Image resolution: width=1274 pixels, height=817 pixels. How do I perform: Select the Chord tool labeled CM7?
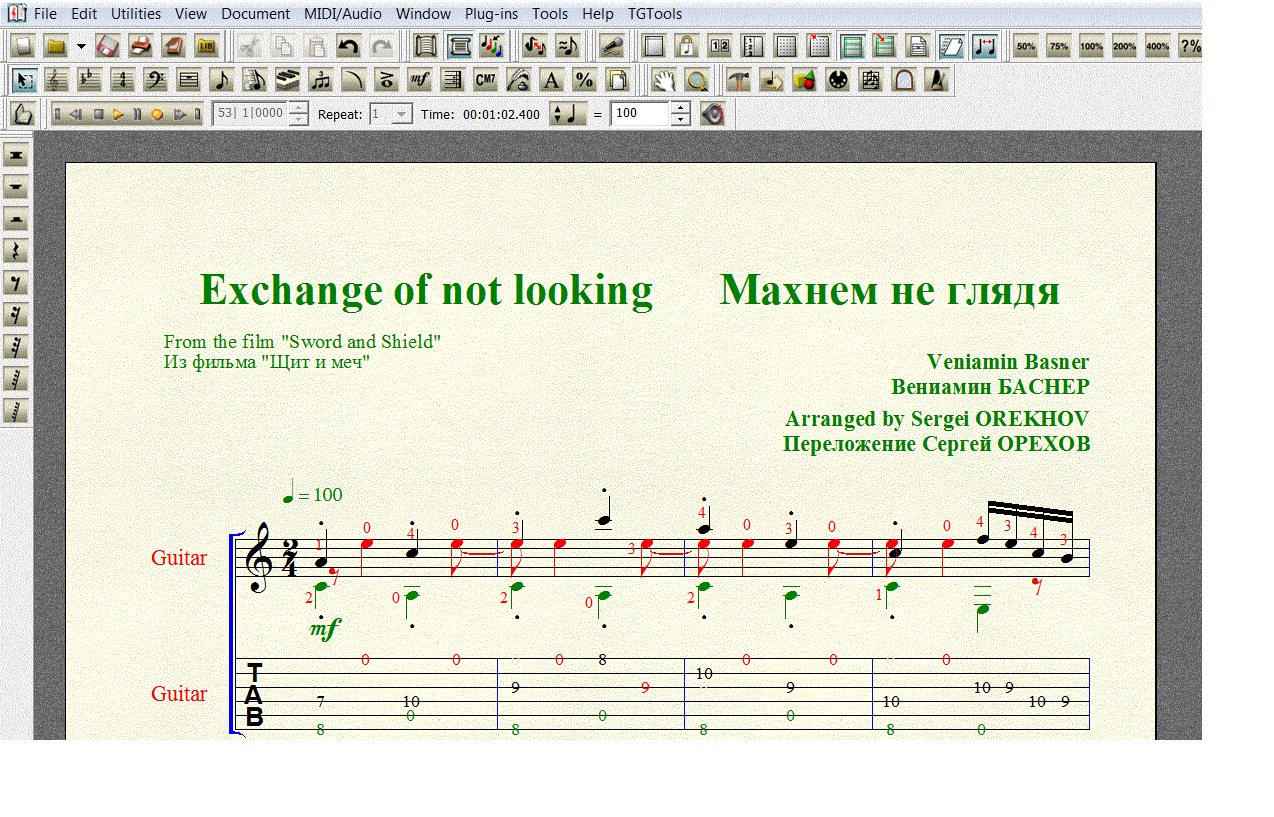coord(485,80)
